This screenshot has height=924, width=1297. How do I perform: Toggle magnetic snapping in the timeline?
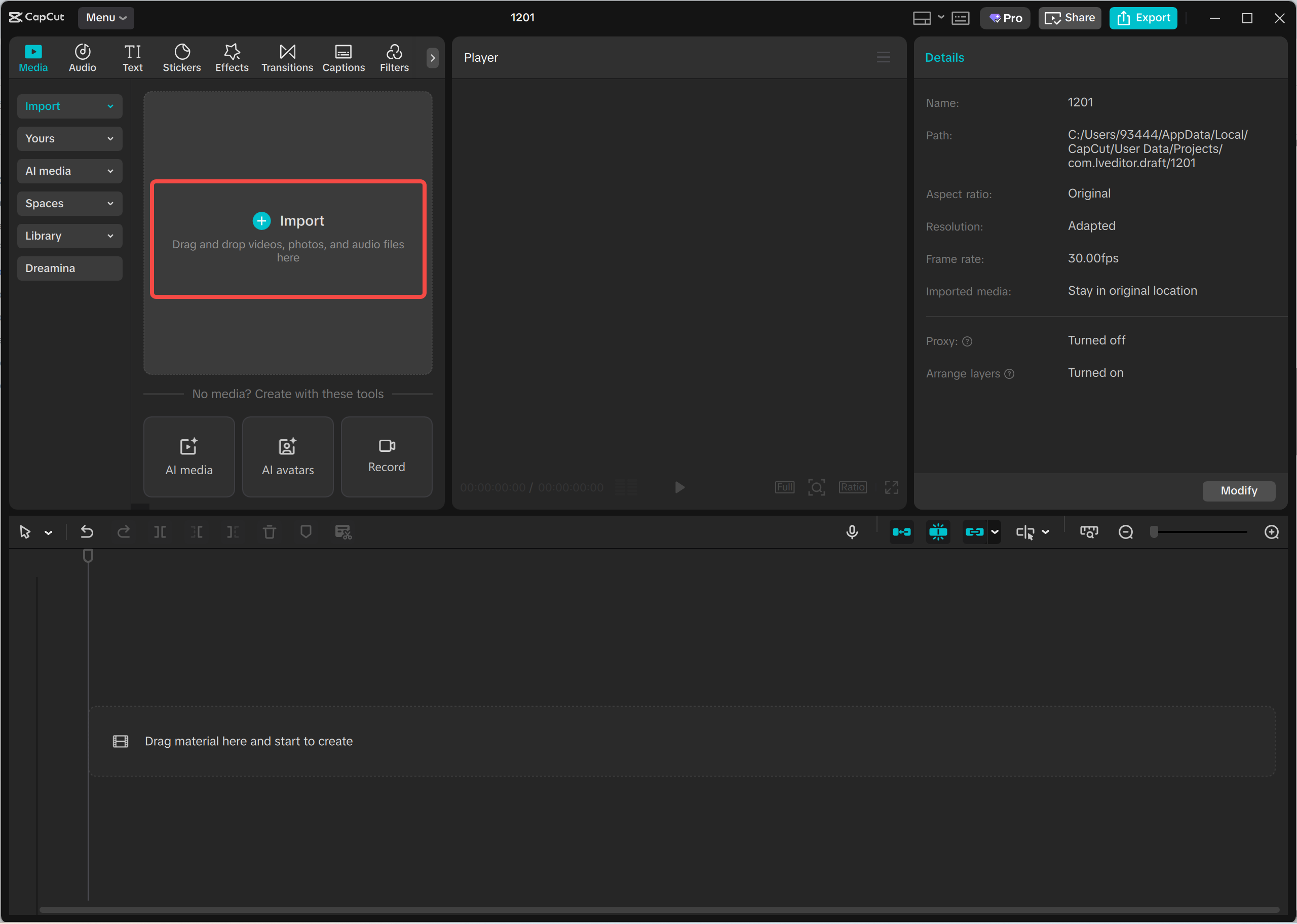coord(902,532)
